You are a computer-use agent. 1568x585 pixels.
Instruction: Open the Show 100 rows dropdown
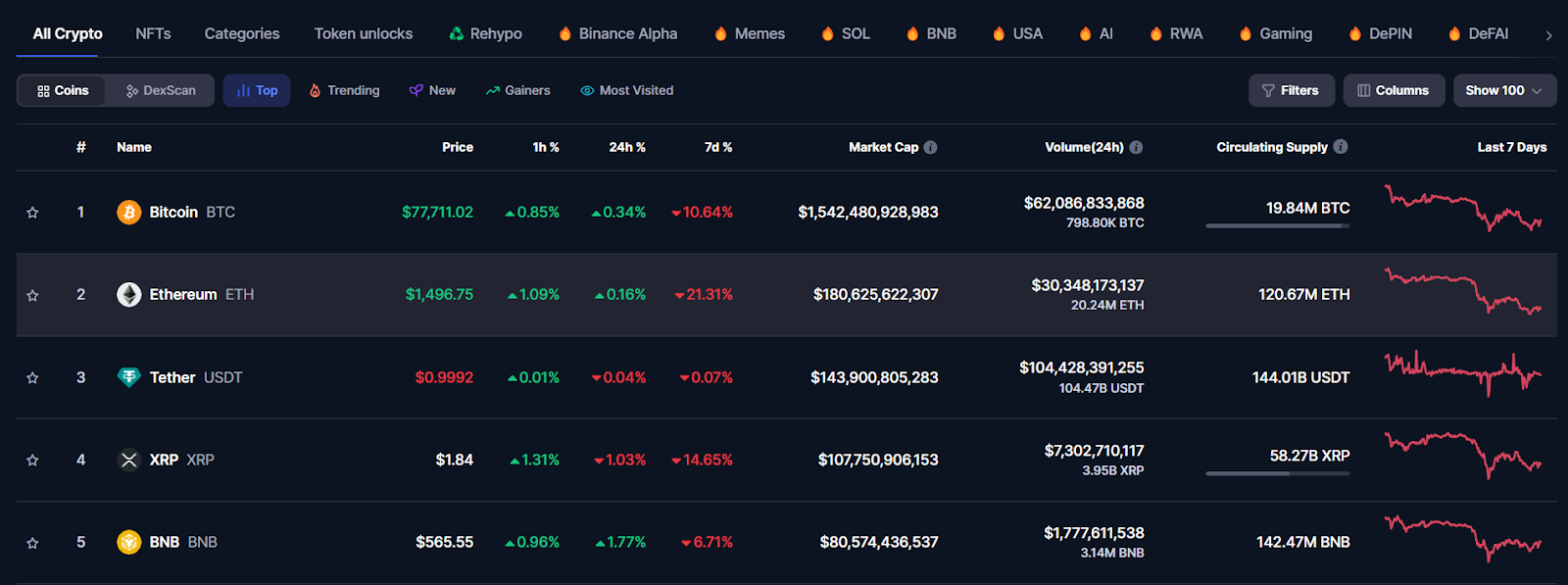1504,90
